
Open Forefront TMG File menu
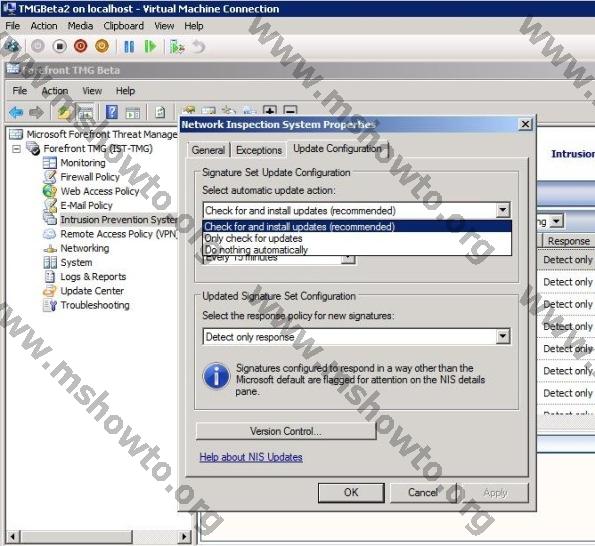point(19,91)
